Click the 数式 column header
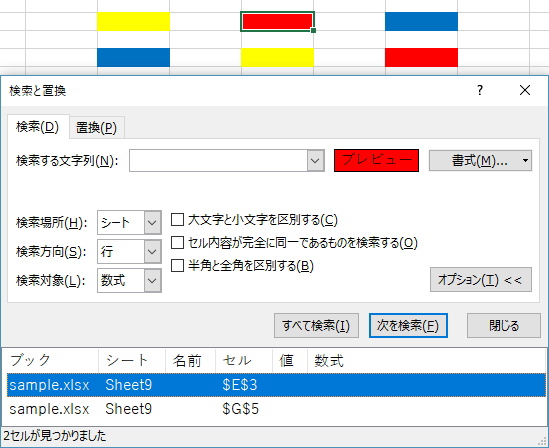 point(426,360)
